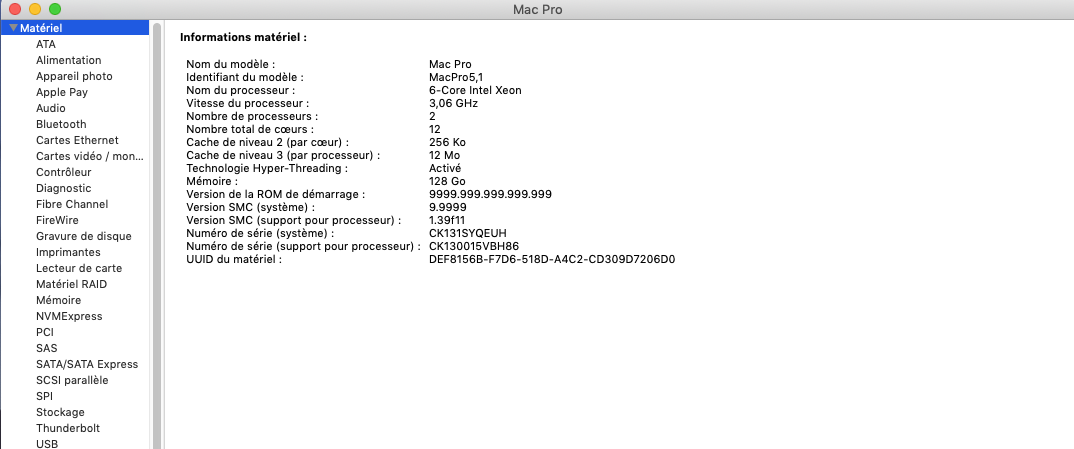Select Imprimantes in the sidebar
Screen dimensions: 1074x449
68,252
